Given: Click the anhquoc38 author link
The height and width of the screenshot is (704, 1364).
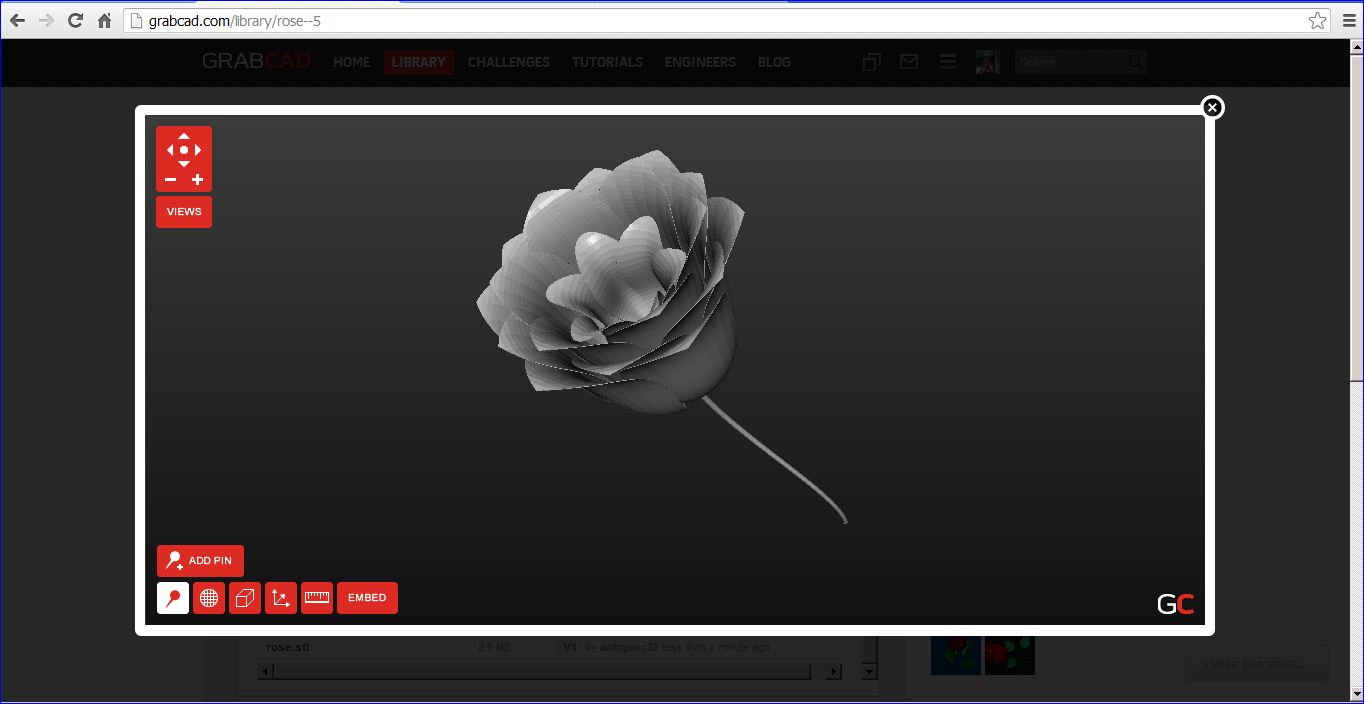Looking at the screenshot, I should pos(629,647).
